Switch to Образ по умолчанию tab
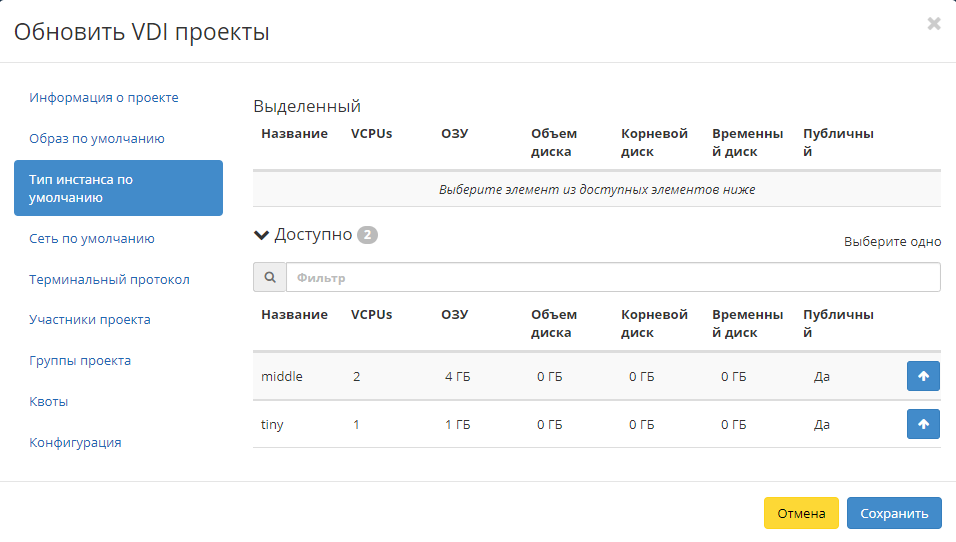Viewport: 956px width, 542px height. pyautogui.click(x=97, y=139)
